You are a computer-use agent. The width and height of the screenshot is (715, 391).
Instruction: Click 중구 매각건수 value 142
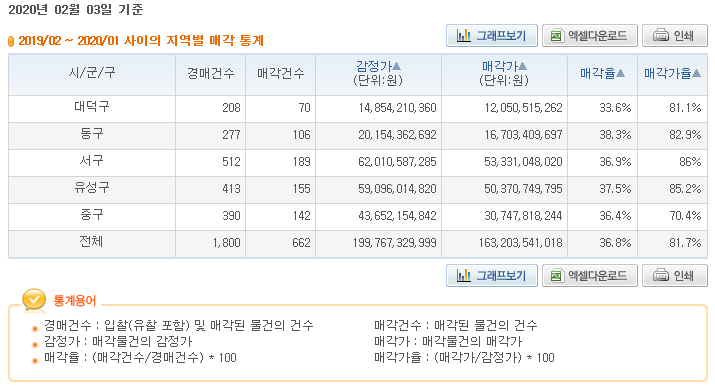click(301, 215)
